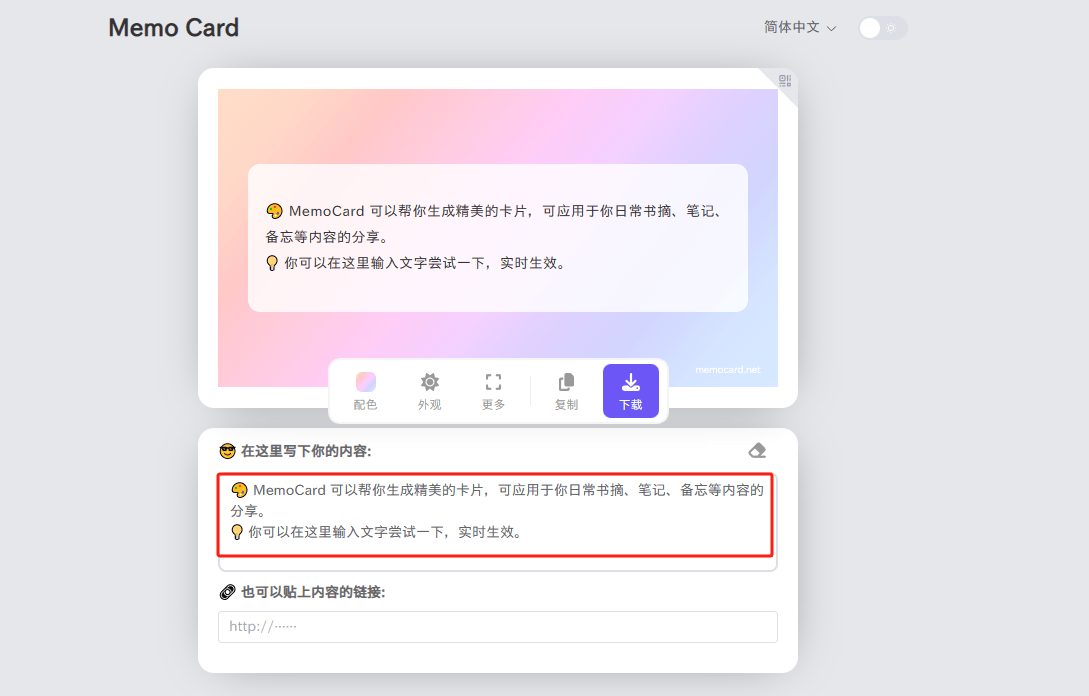
Task: Click the link icon beside 也可以贴上内容的链接
Action: [x=226, y=591]
